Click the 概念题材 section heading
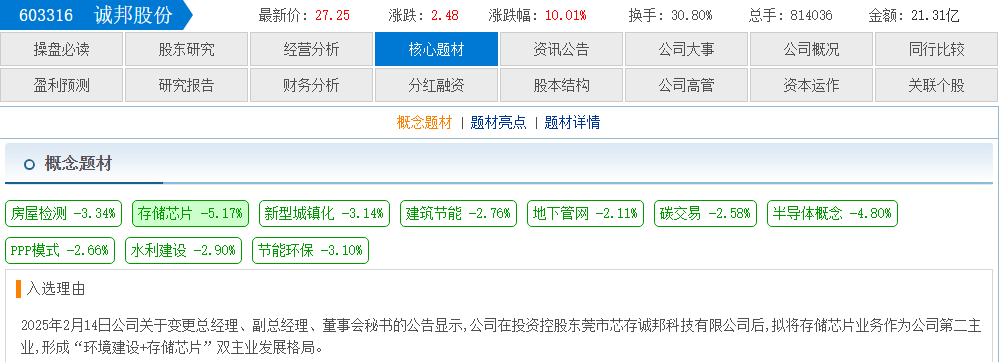This screenshot has height=362, width=999. click(78, 164)
